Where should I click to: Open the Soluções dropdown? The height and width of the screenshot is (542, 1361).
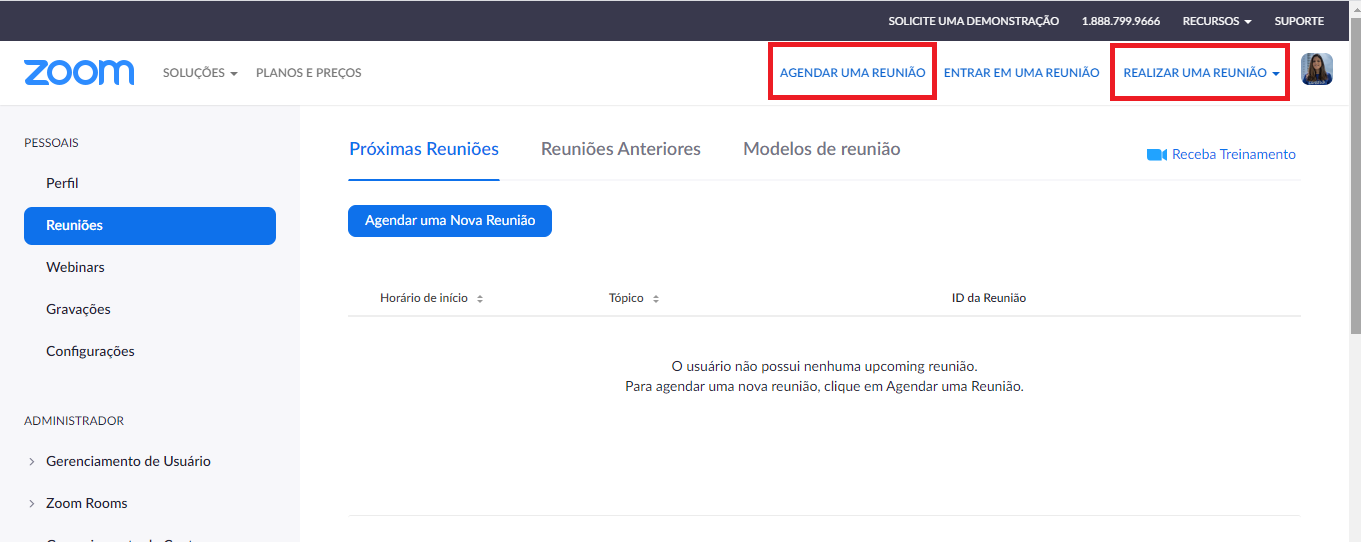coord(200,73)
